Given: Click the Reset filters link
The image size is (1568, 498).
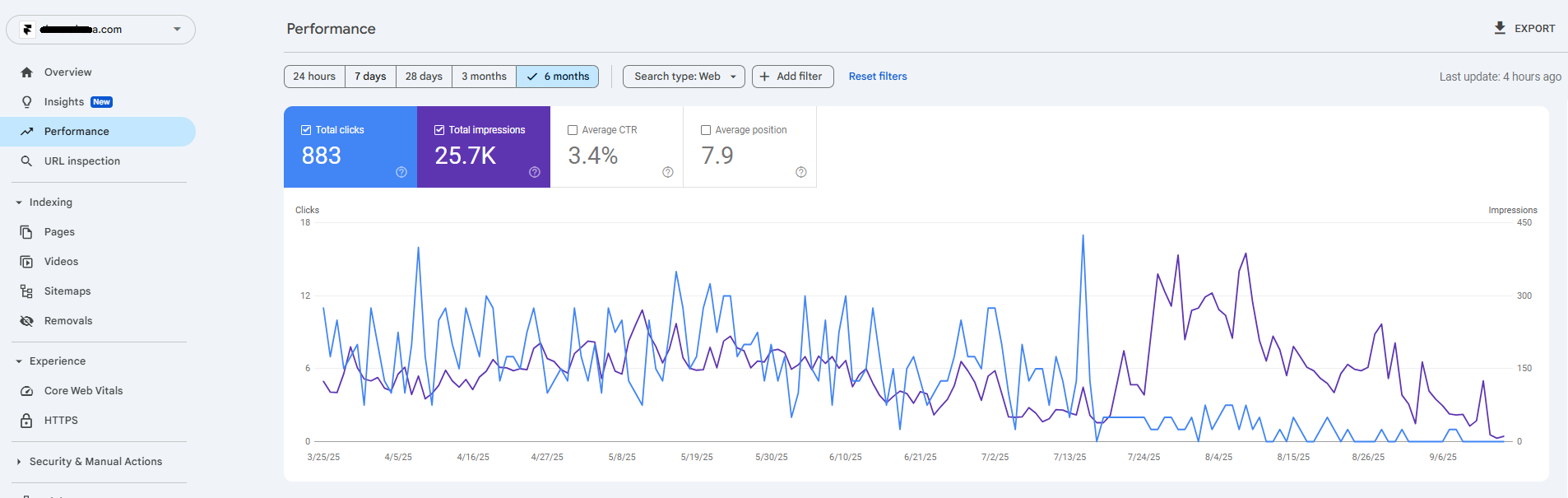Looking at the screenshot, I should 878,77.
